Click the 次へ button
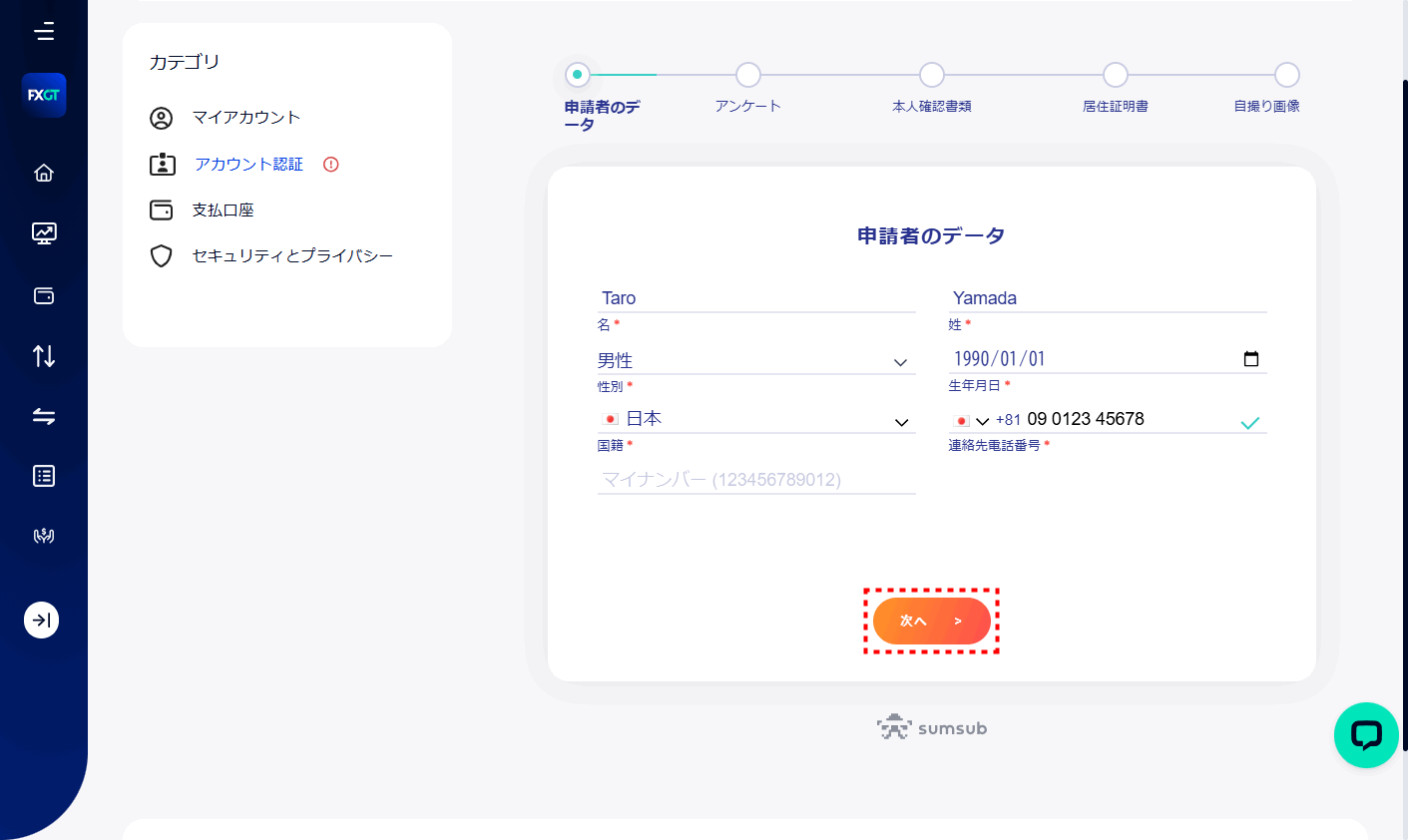This screenshot has width=1408, height=840. point(932,622)
